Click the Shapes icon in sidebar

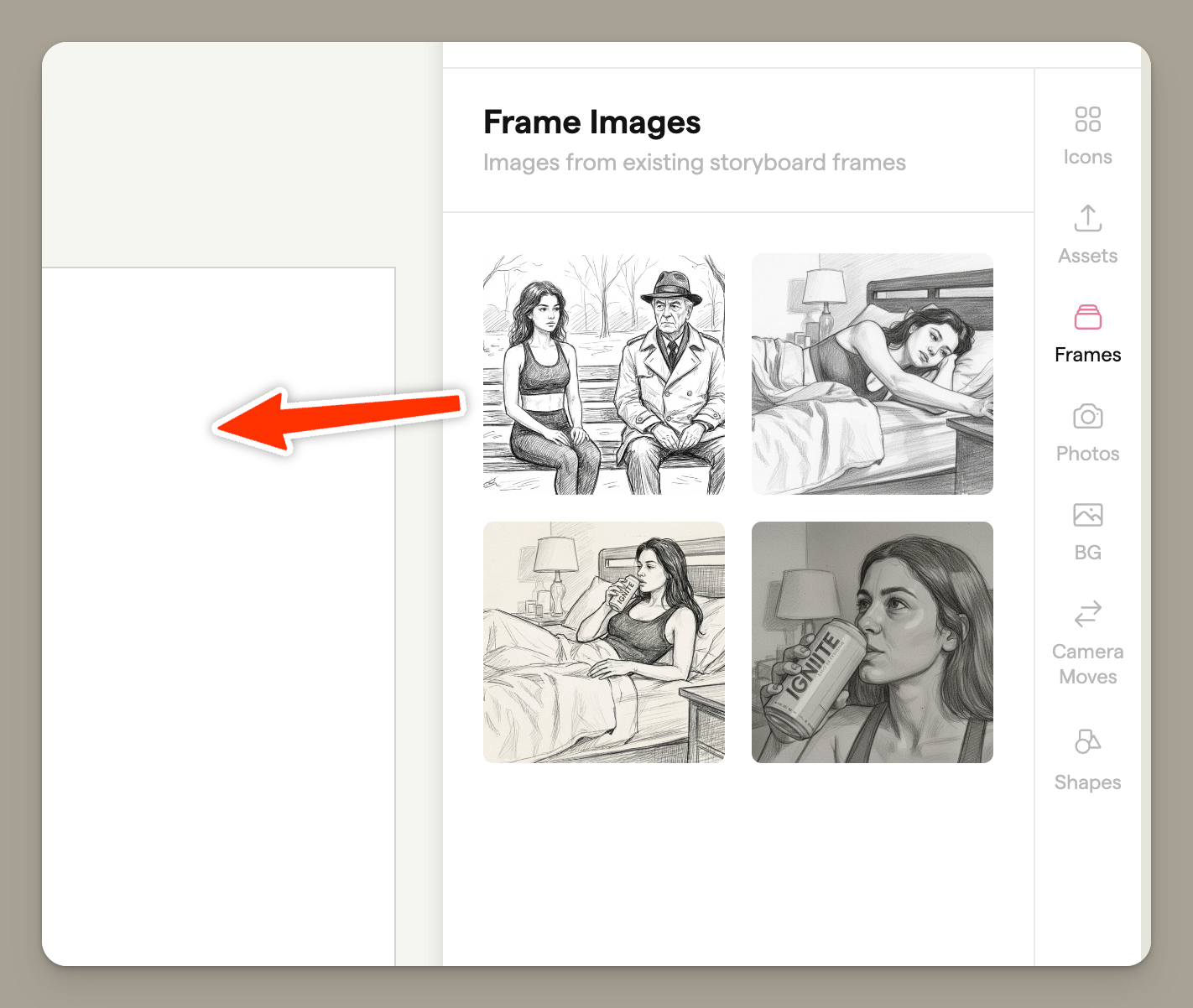1087,742
